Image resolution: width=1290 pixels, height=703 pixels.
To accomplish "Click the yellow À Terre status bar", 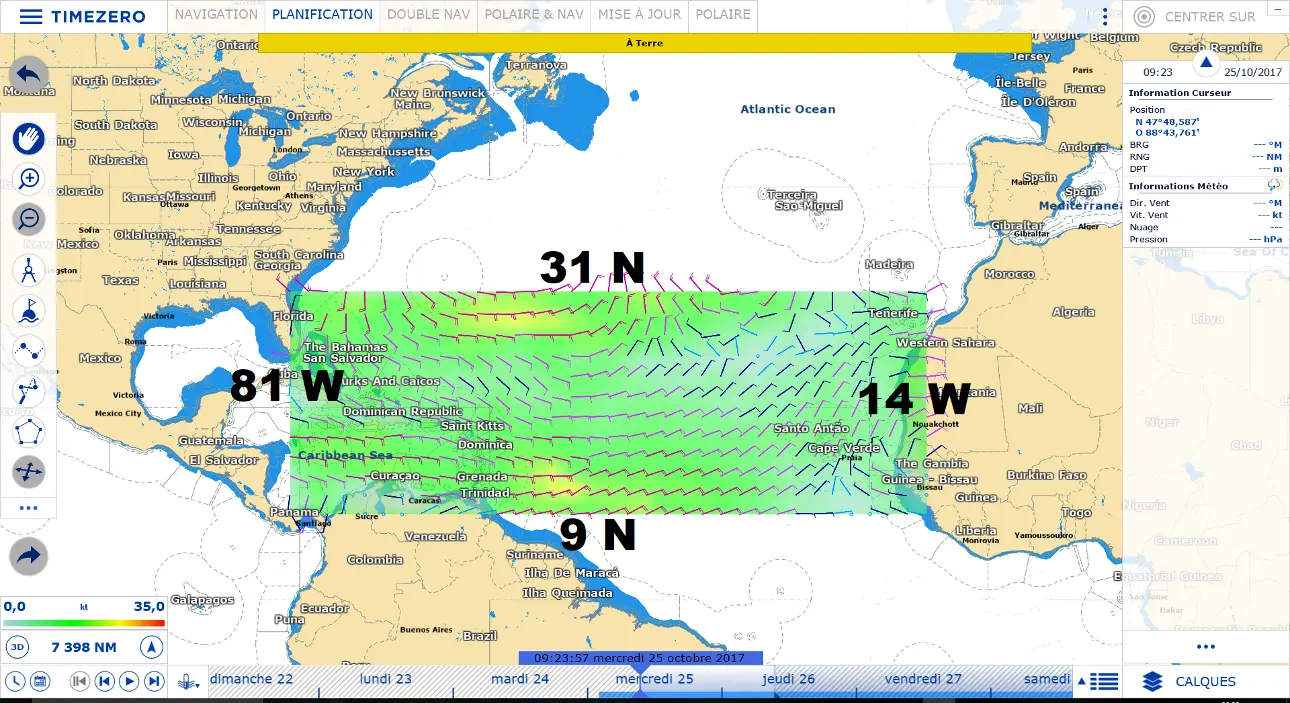I will (x=644, y=43).
